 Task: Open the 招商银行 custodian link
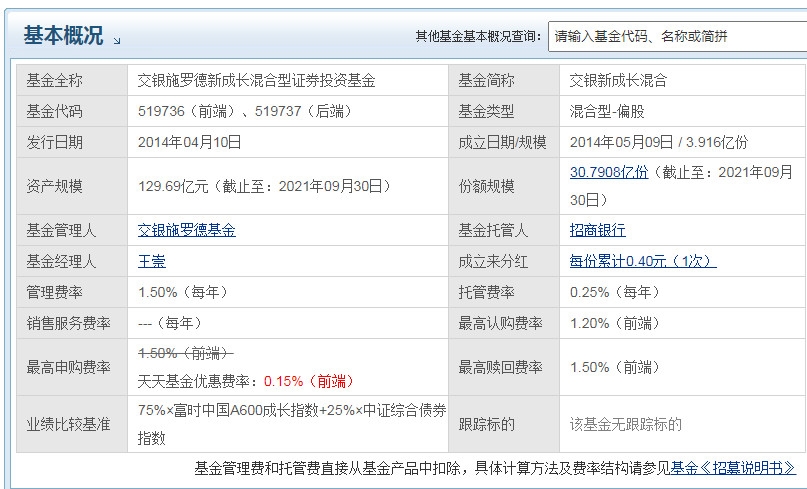click(x=597, y=230)
